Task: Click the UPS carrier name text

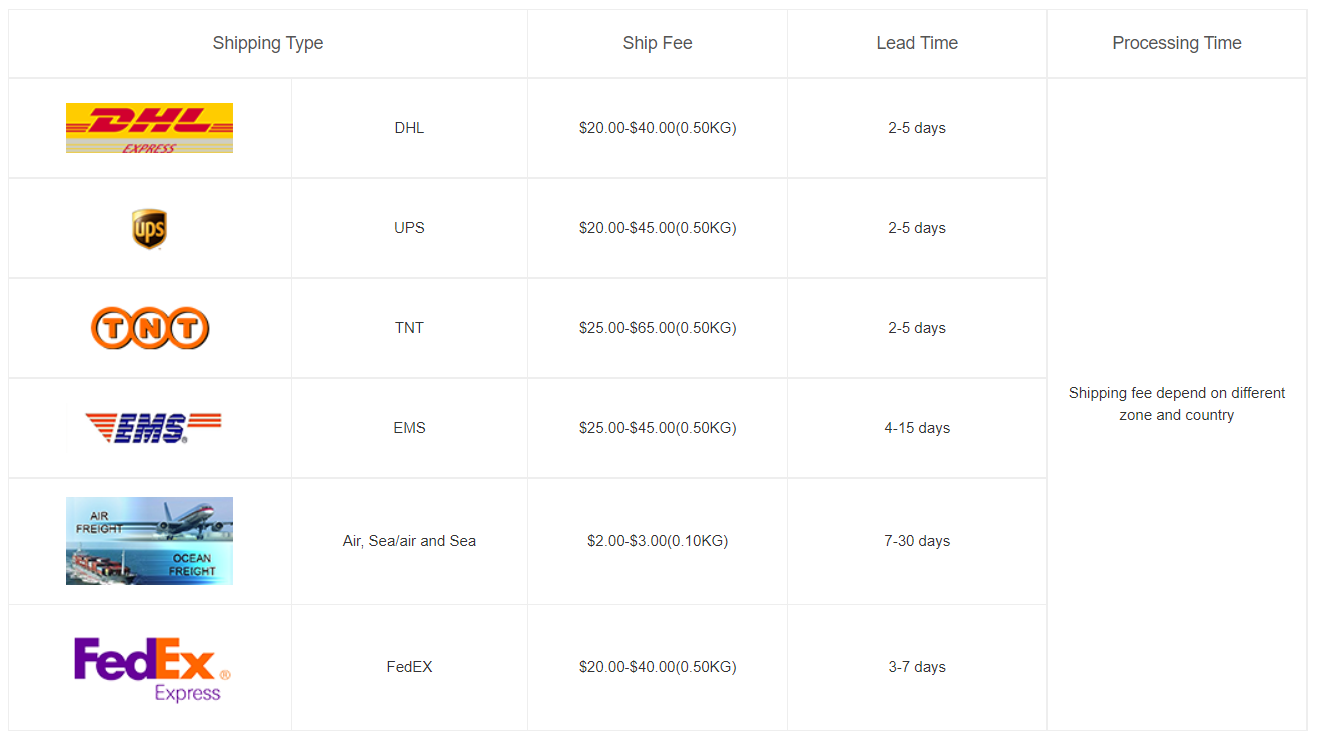Action: pyautogui.click(x=409, y=228)
